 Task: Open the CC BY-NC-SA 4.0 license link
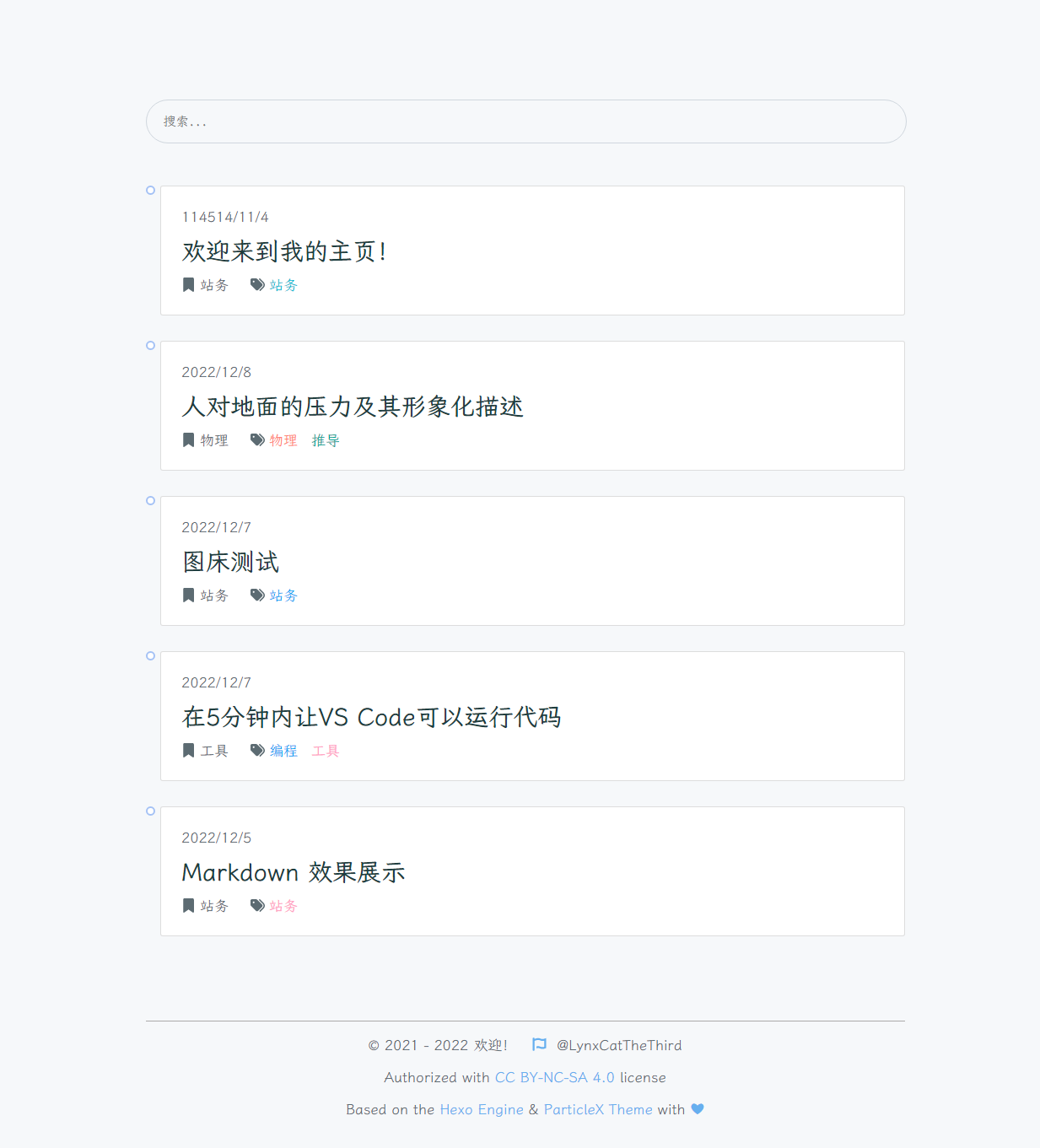pyautogui.click(x=555, y=1077)
